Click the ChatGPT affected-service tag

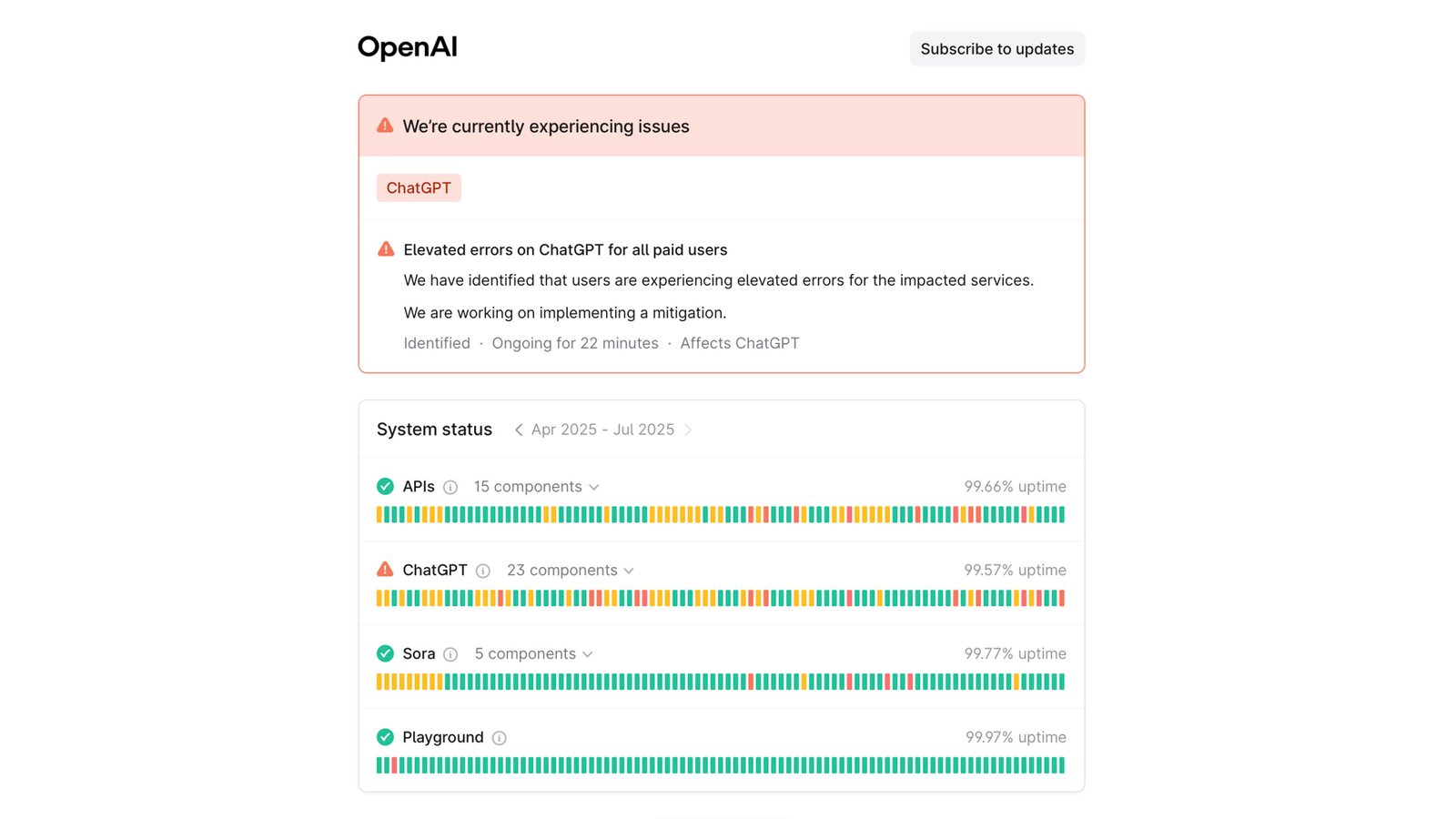[x=419, y=187]
